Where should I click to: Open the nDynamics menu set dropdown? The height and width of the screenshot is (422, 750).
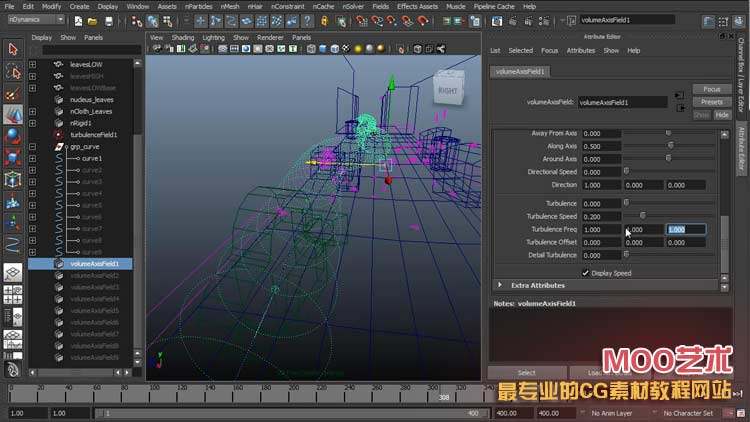coord(35,20)
